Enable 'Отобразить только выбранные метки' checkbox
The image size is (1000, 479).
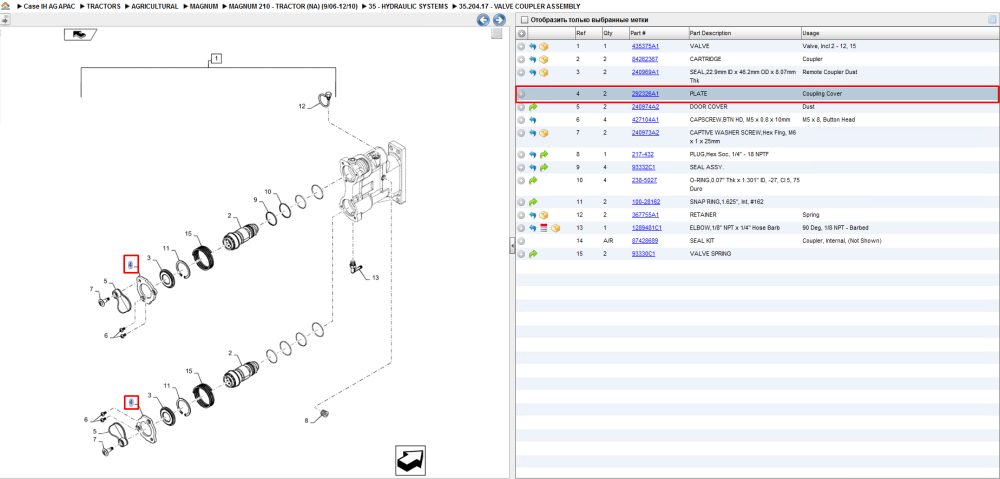click(x=524, y=20)
